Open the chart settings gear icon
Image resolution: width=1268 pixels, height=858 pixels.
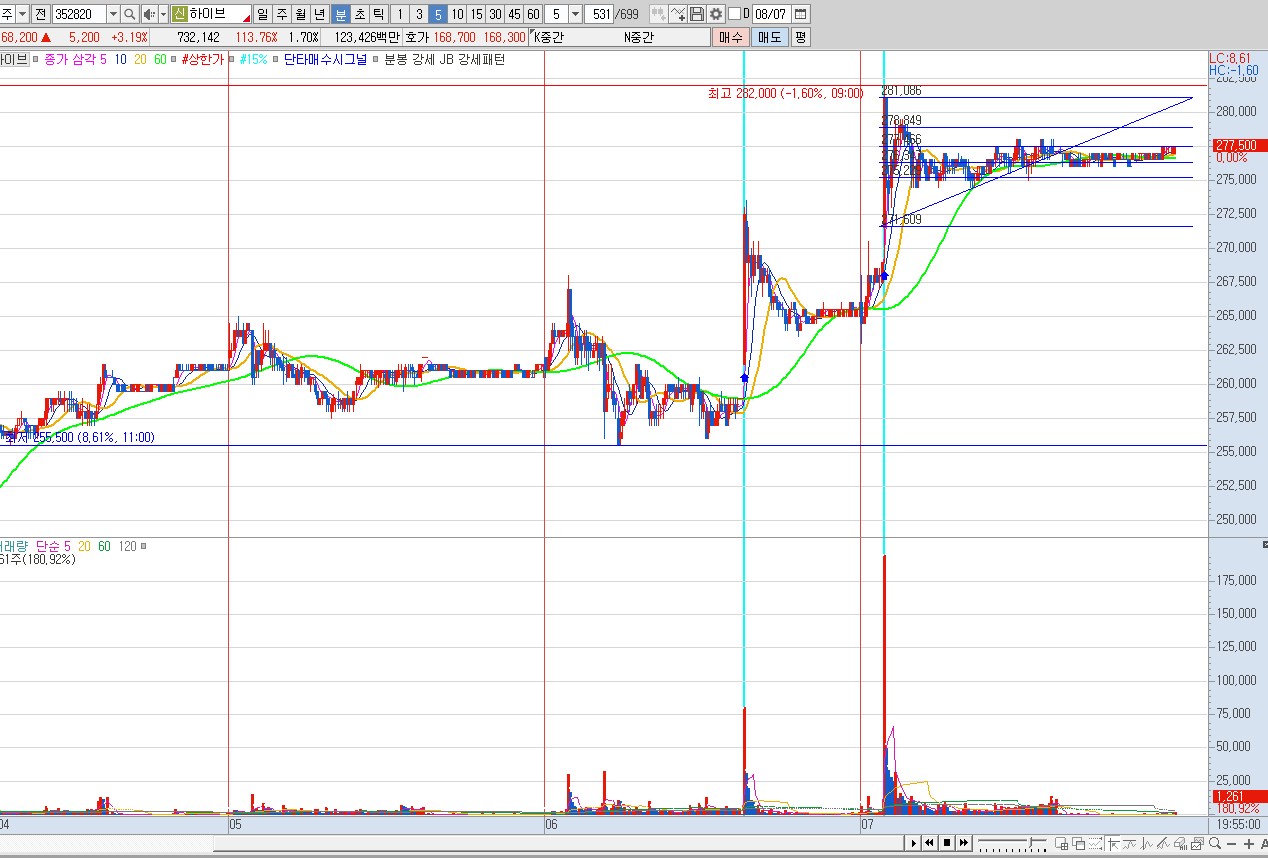[716, 14]
